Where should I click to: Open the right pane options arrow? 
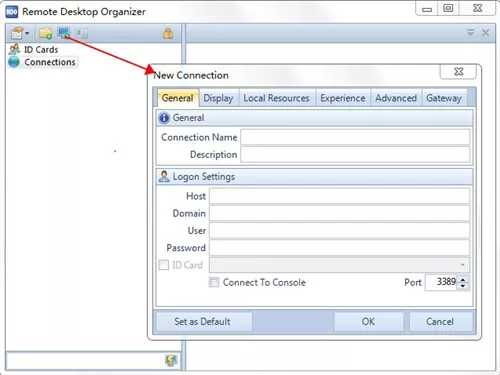click(x=470, y=33)
